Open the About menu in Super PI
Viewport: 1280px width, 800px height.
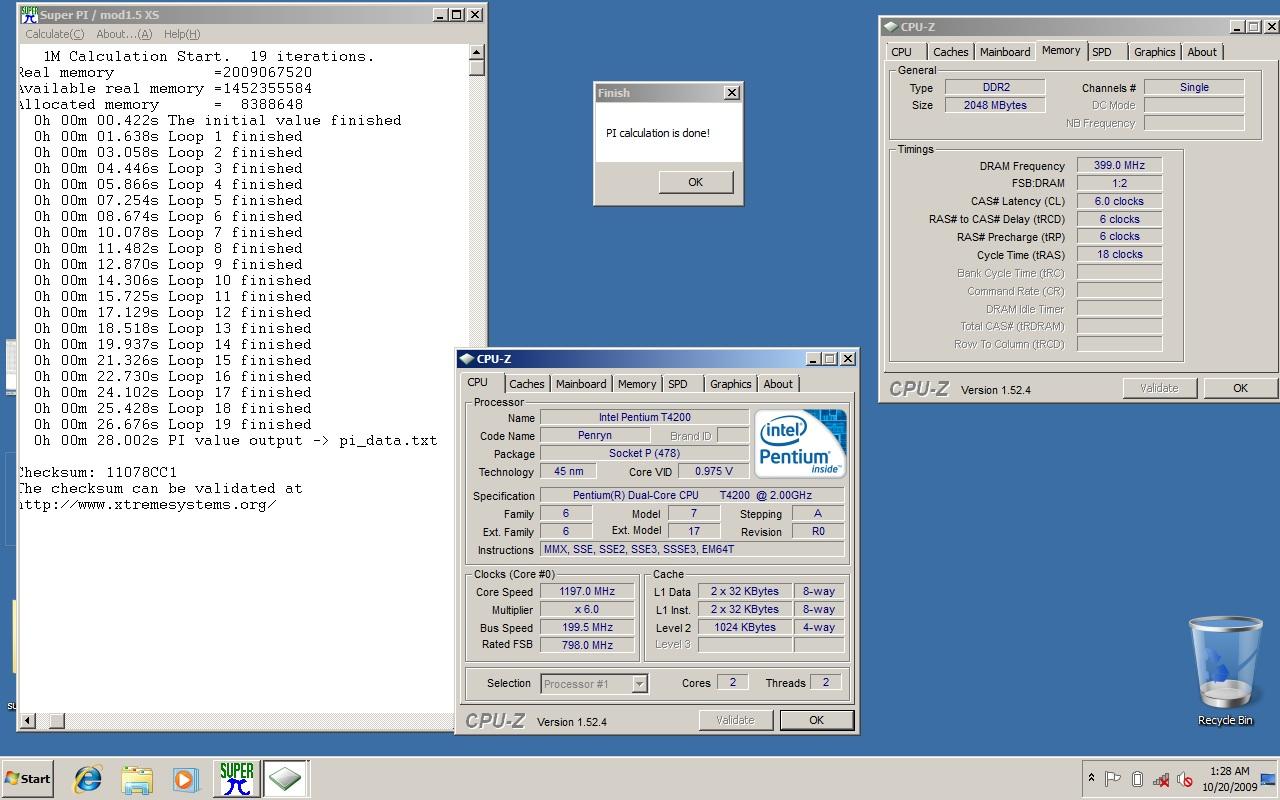click(124, 34)
